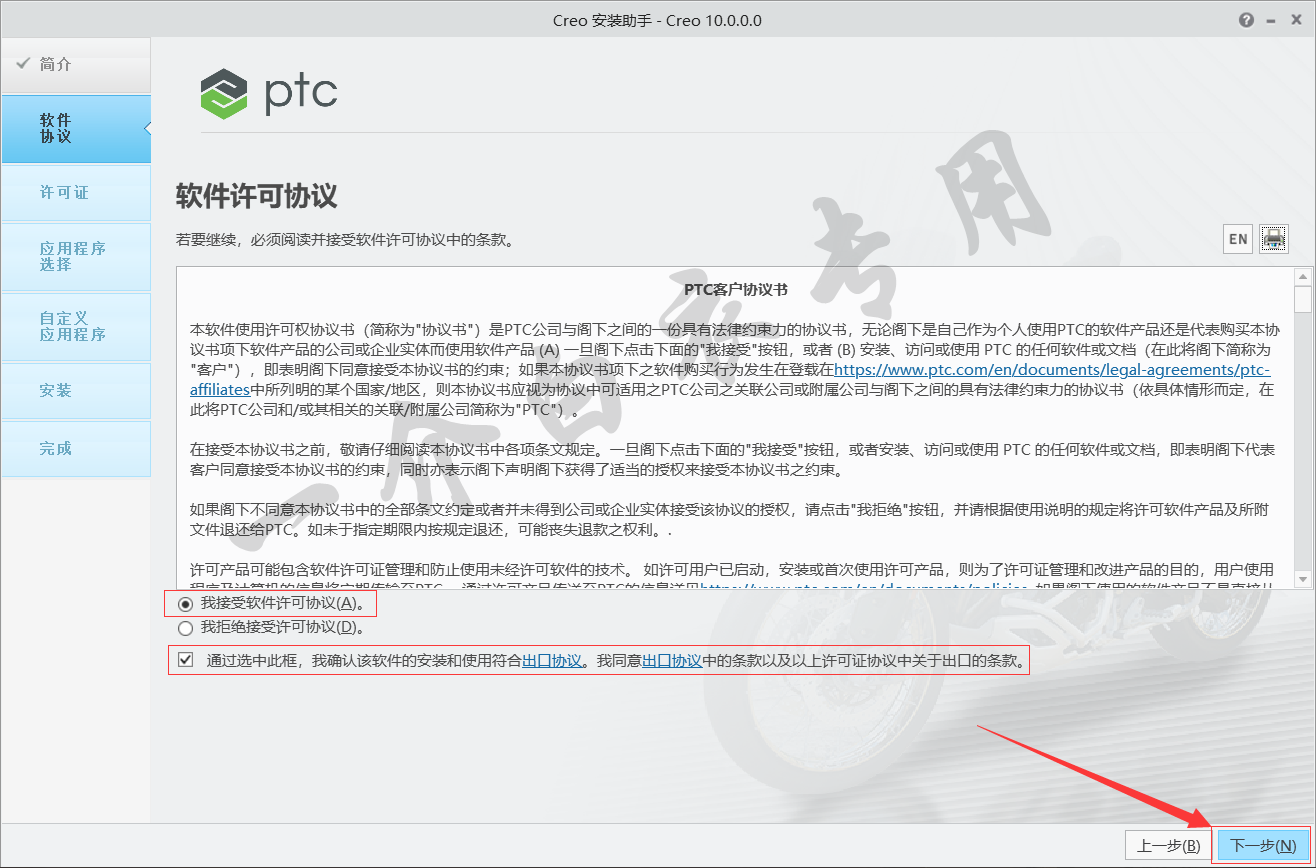Jump to the 安装 step in the sidebar

coord(75,390)
